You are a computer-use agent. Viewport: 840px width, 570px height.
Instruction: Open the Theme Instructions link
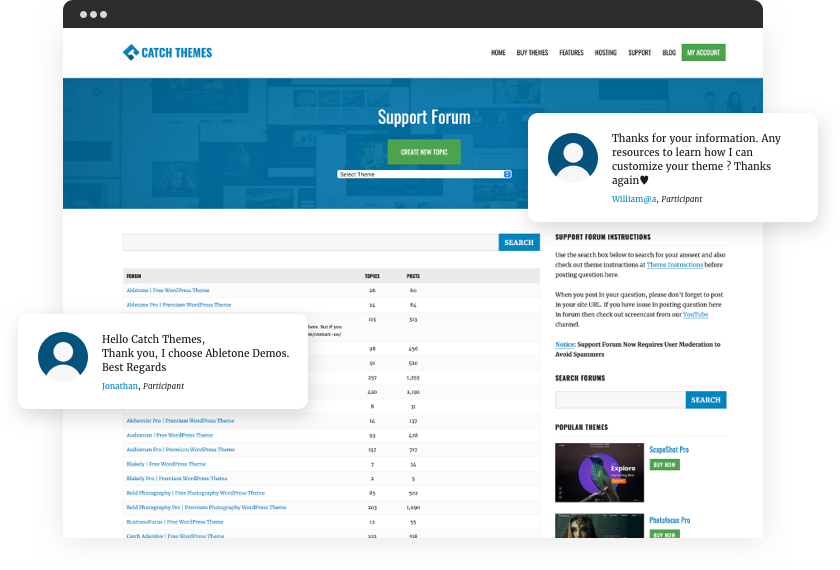(x=674, y=265)
